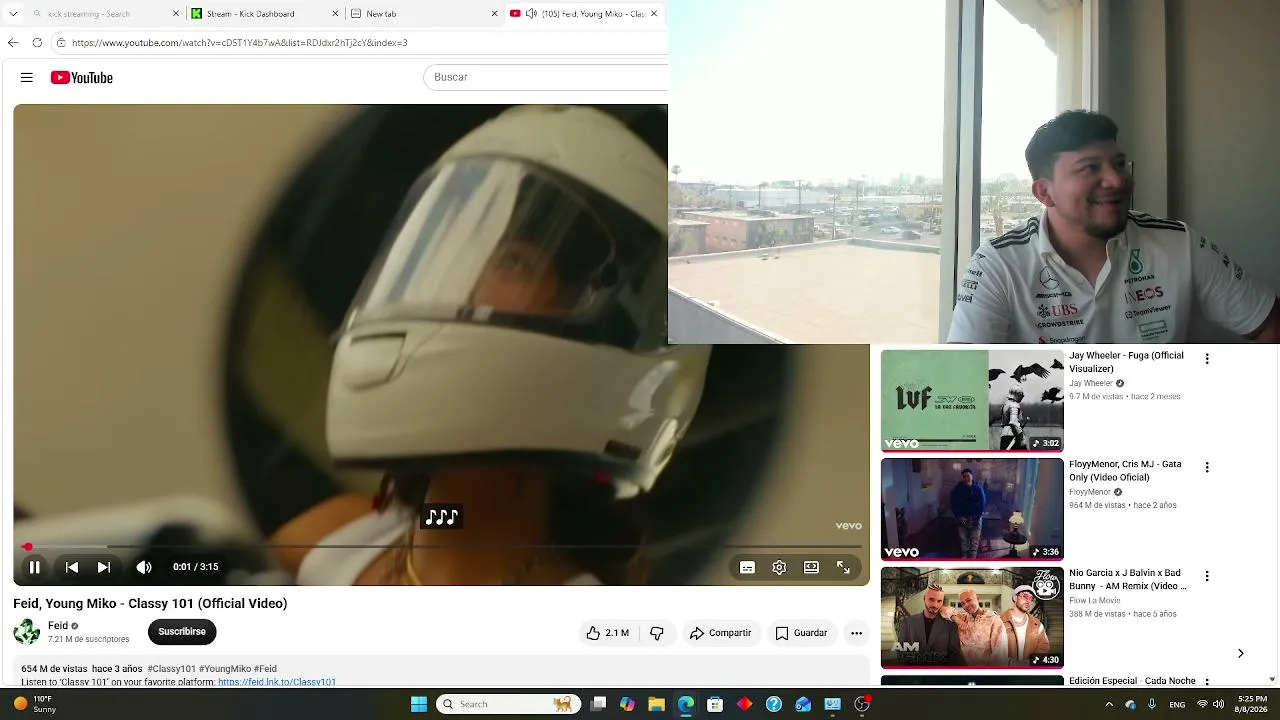Click the youtube.com address bar URL
Image resolution: width=1280 pixels, height=720 pixels.
pos(240,43)
